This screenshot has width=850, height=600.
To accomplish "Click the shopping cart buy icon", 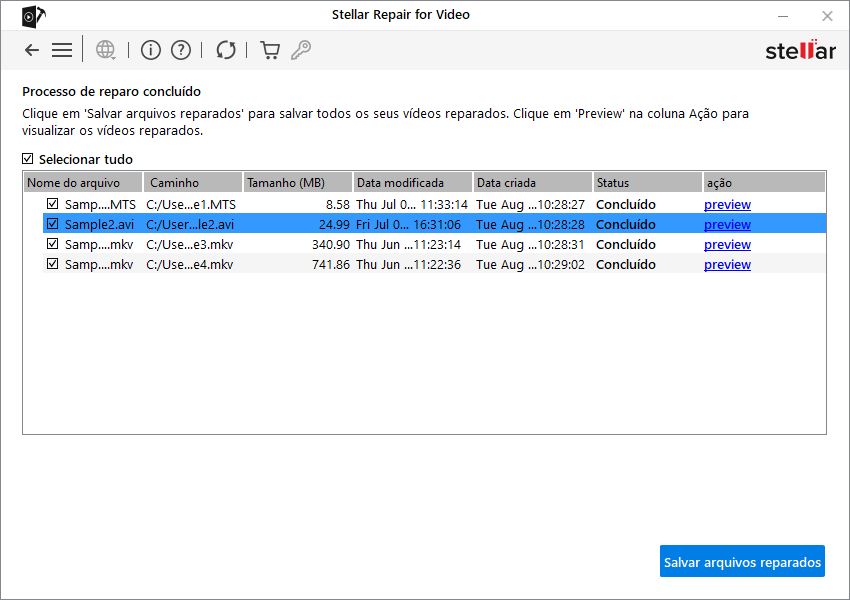I will pyautogui.click(x=270, y=50).
